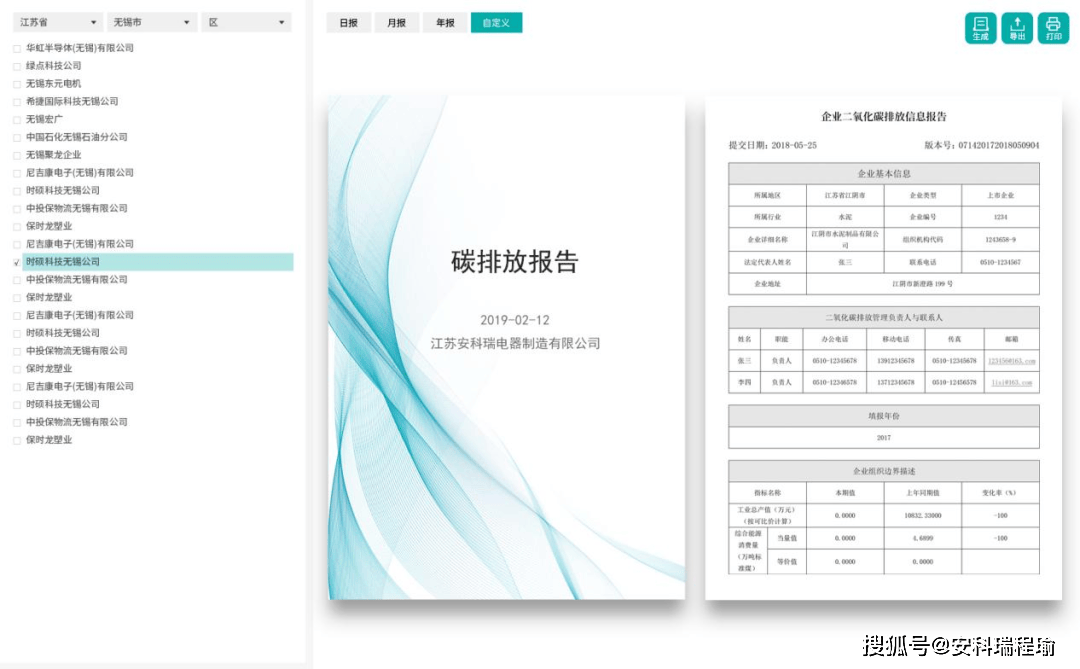Click the 打印 (print) icon
The width and height of the screenshot is (1080, 669).
tap(1053, 28)
